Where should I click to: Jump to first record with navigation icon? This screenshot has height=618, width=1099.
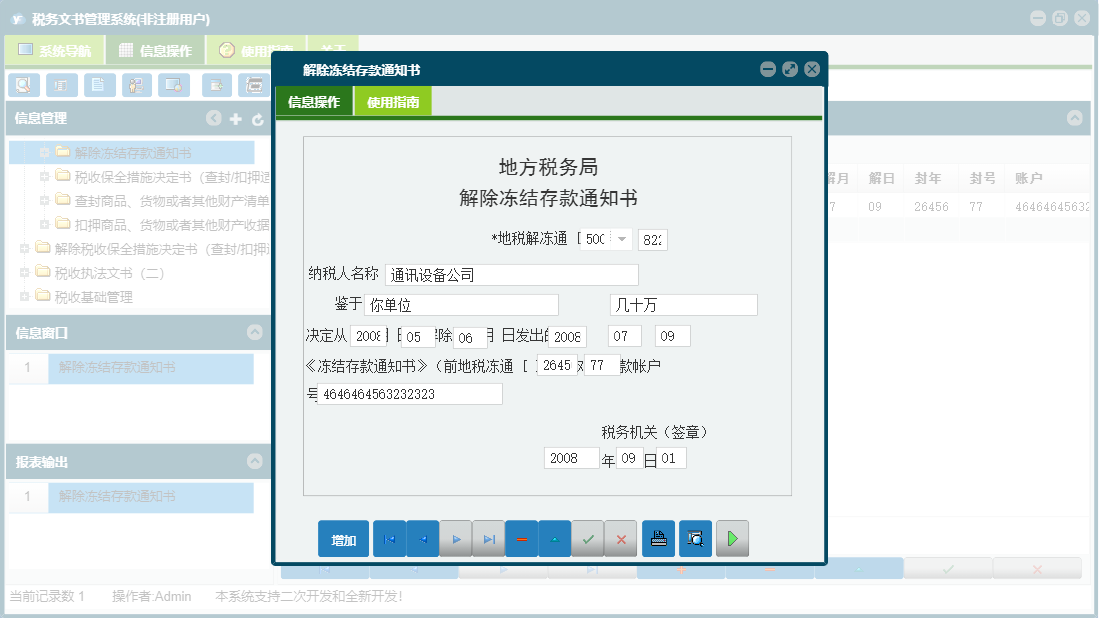(x=390, y=538)
